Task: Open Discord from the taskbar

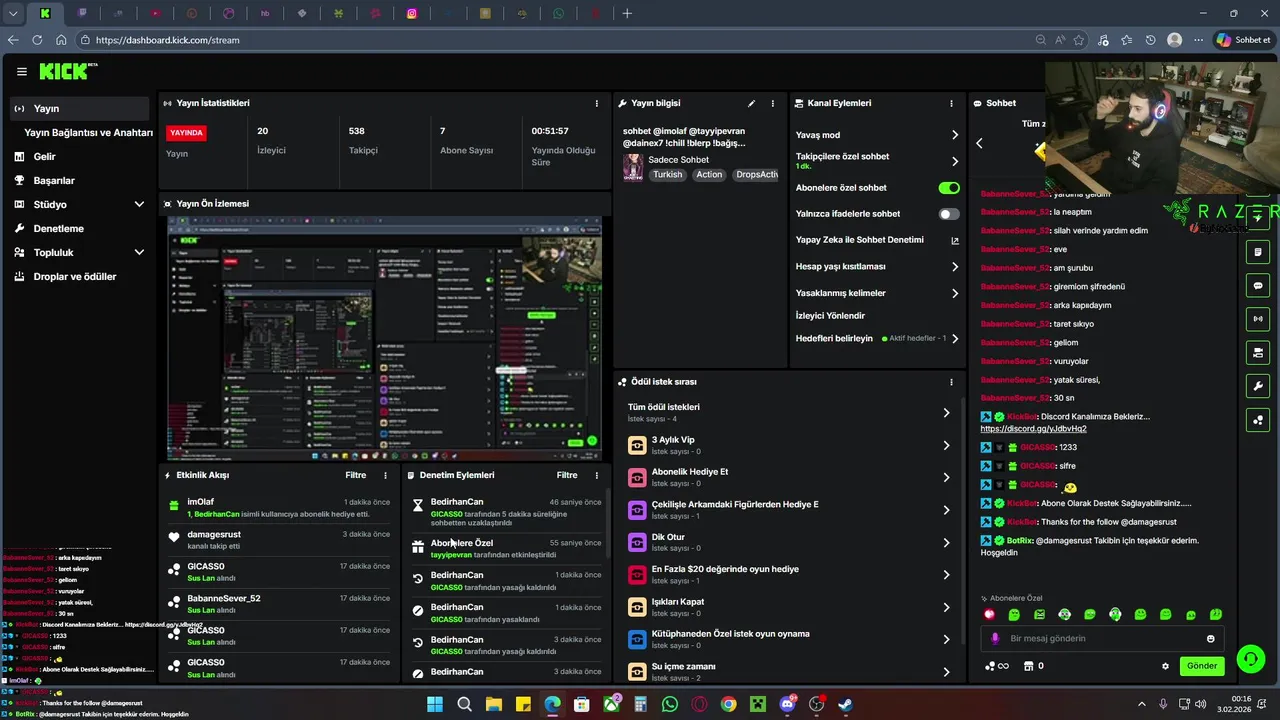Action: [x=787, y=704]
